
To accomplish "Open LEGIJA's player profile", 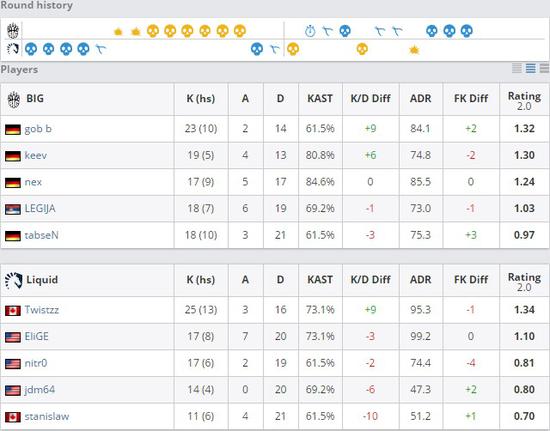I will (40, 209).
